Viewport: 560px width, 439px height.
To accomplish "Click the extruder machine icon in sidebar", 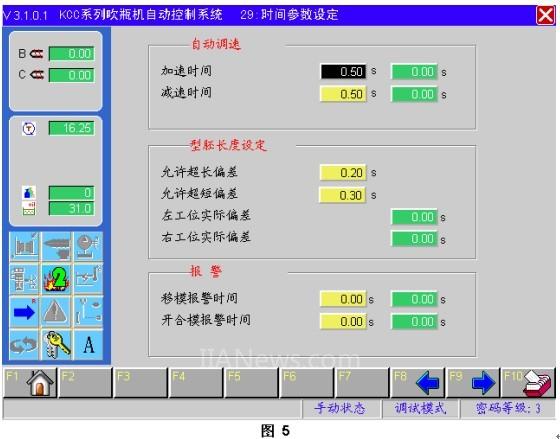I will tap(56, 246).
